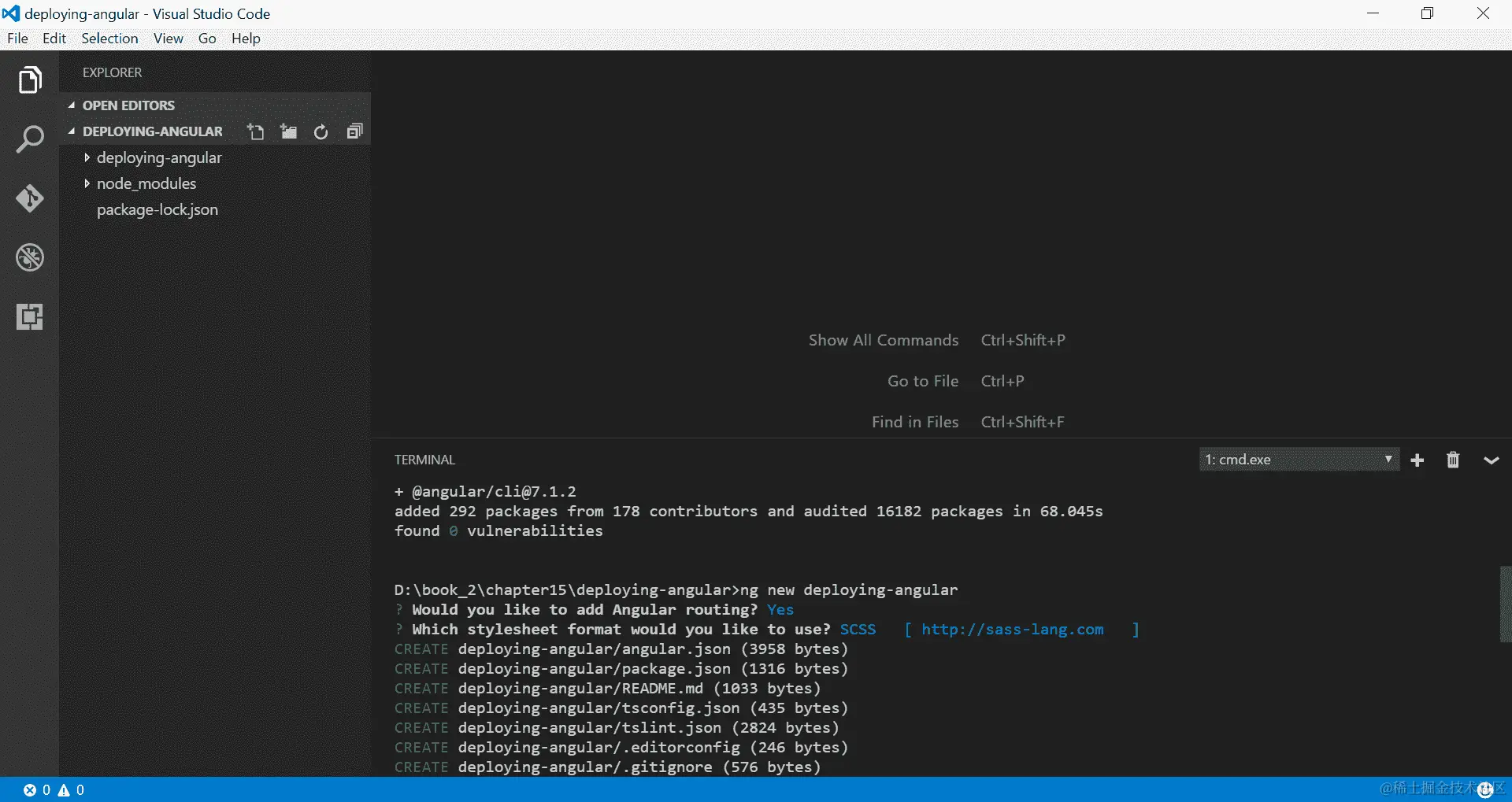
Task: Click the http://sass-lang.com link in terminal
Action: point(1013,630)
